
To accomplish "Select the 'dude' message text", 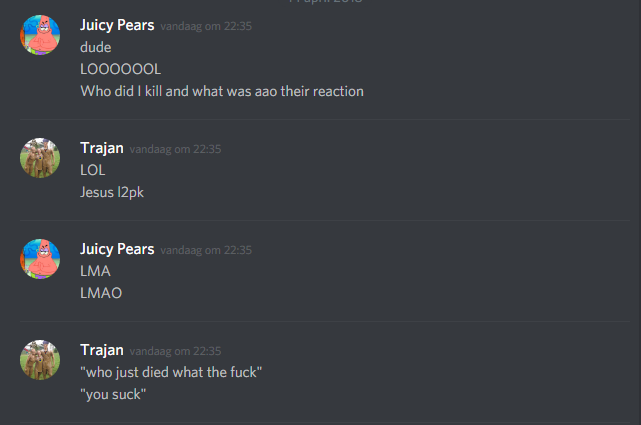I will (96, 47).
